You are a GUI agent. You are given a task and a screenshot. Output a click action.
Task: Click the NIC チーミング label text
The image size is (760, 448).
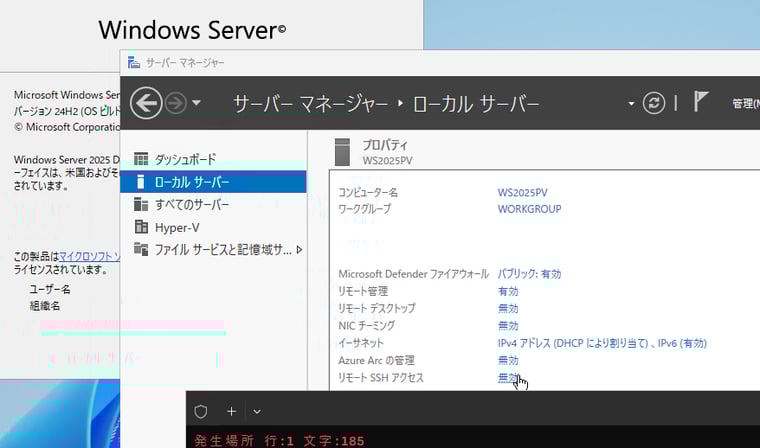point(366,326)
